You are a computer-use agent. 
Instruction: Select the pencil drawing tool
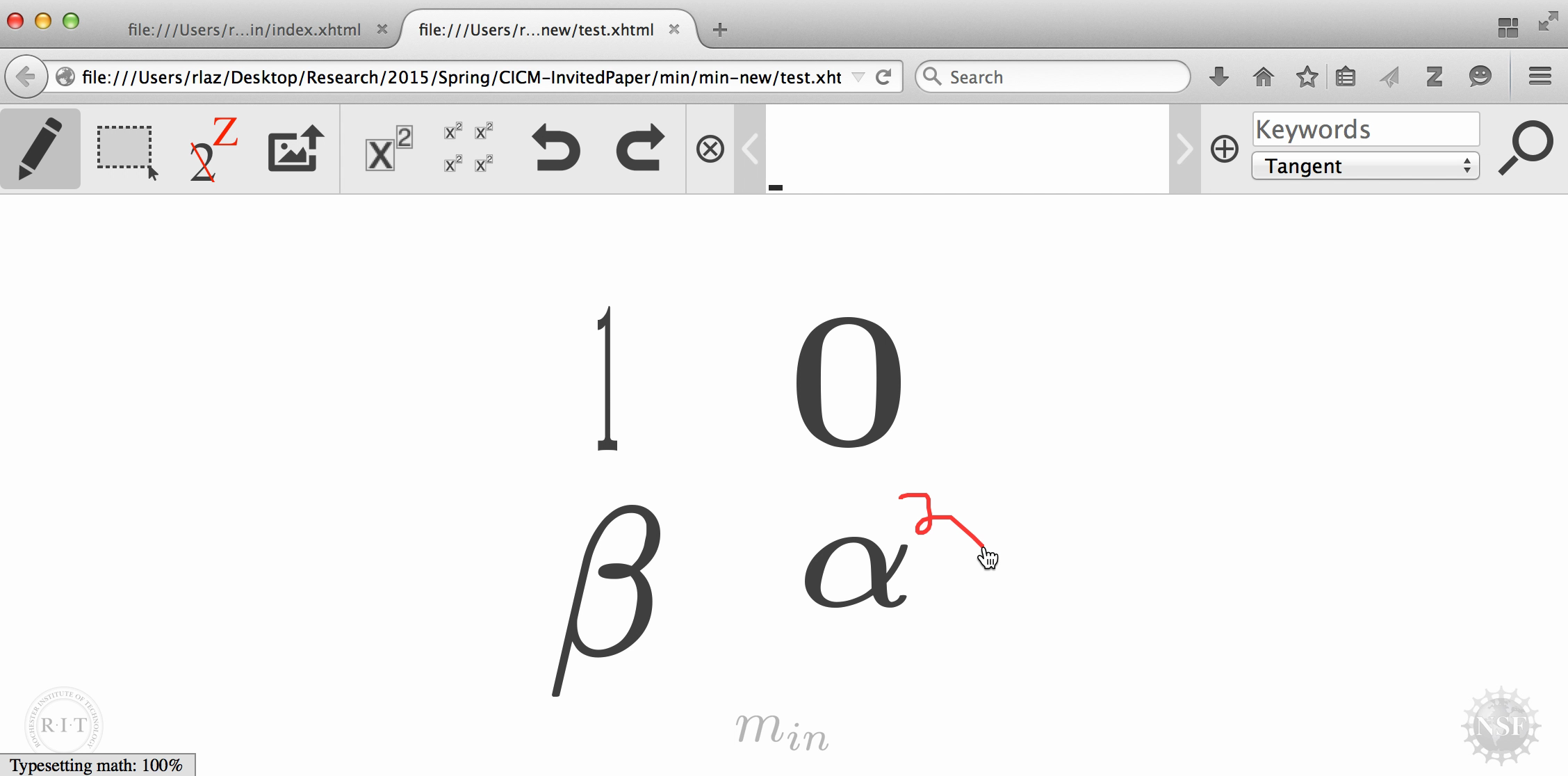click(40, 149)
